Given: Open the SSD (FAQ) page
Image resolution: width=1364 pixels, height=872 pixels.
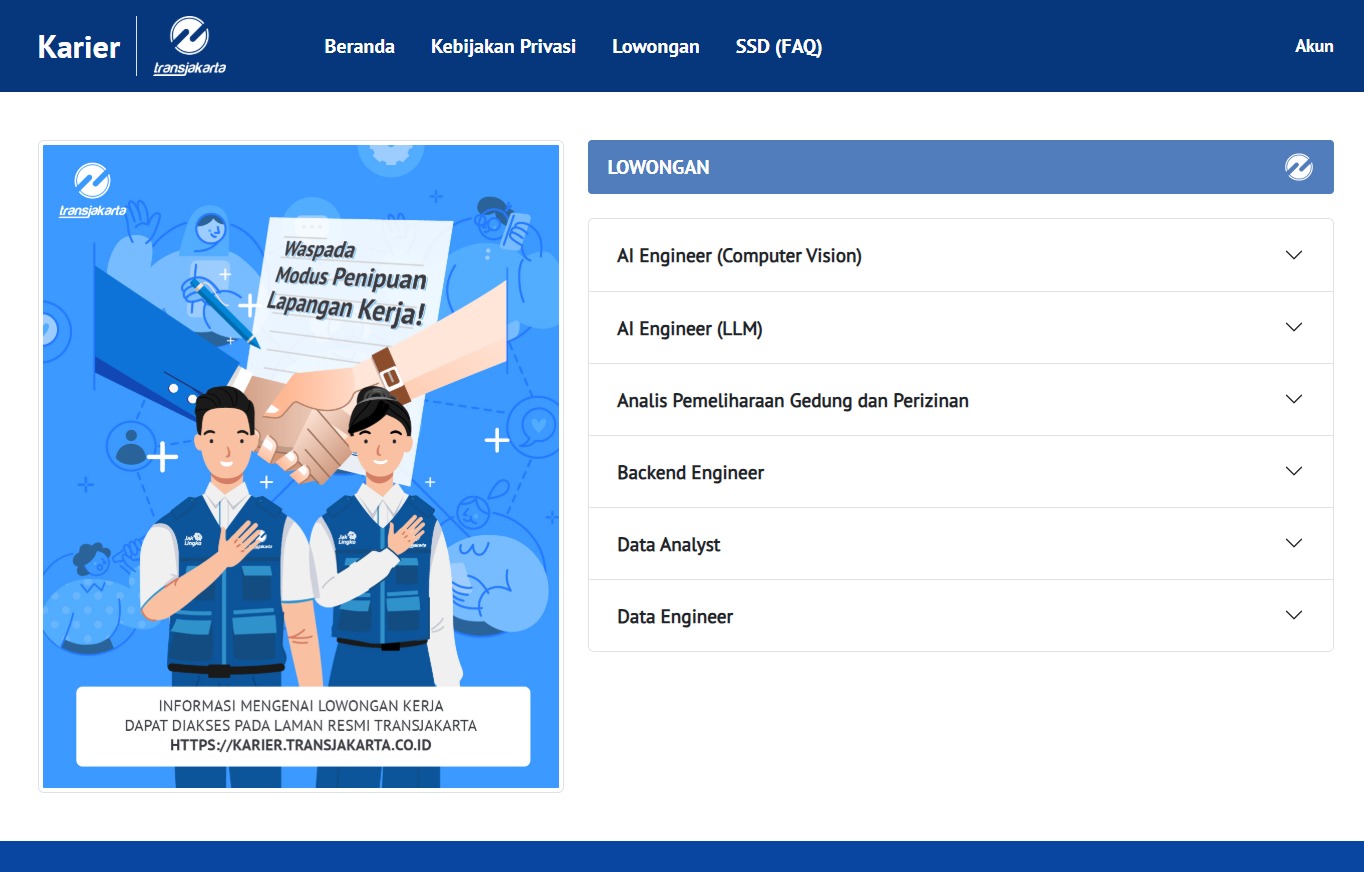Looking at the screenshot, I should pos(778,46).
